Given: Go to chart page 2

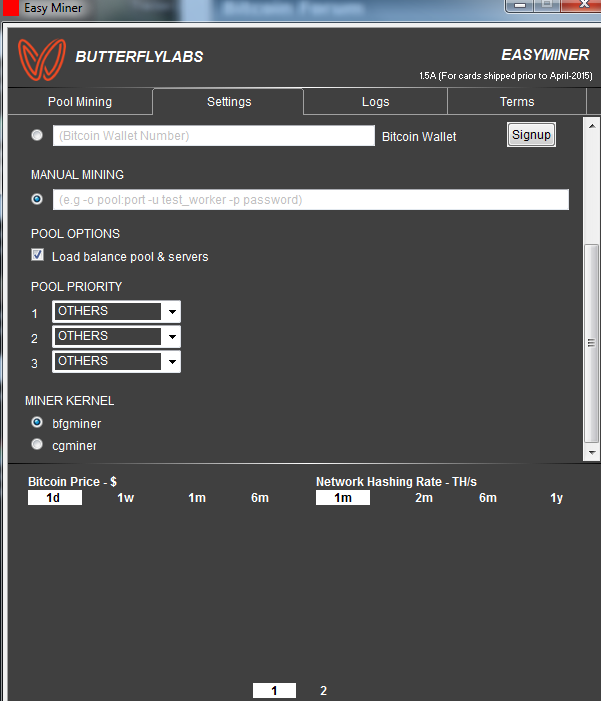Looking at the screenshot, I should 323,690.
